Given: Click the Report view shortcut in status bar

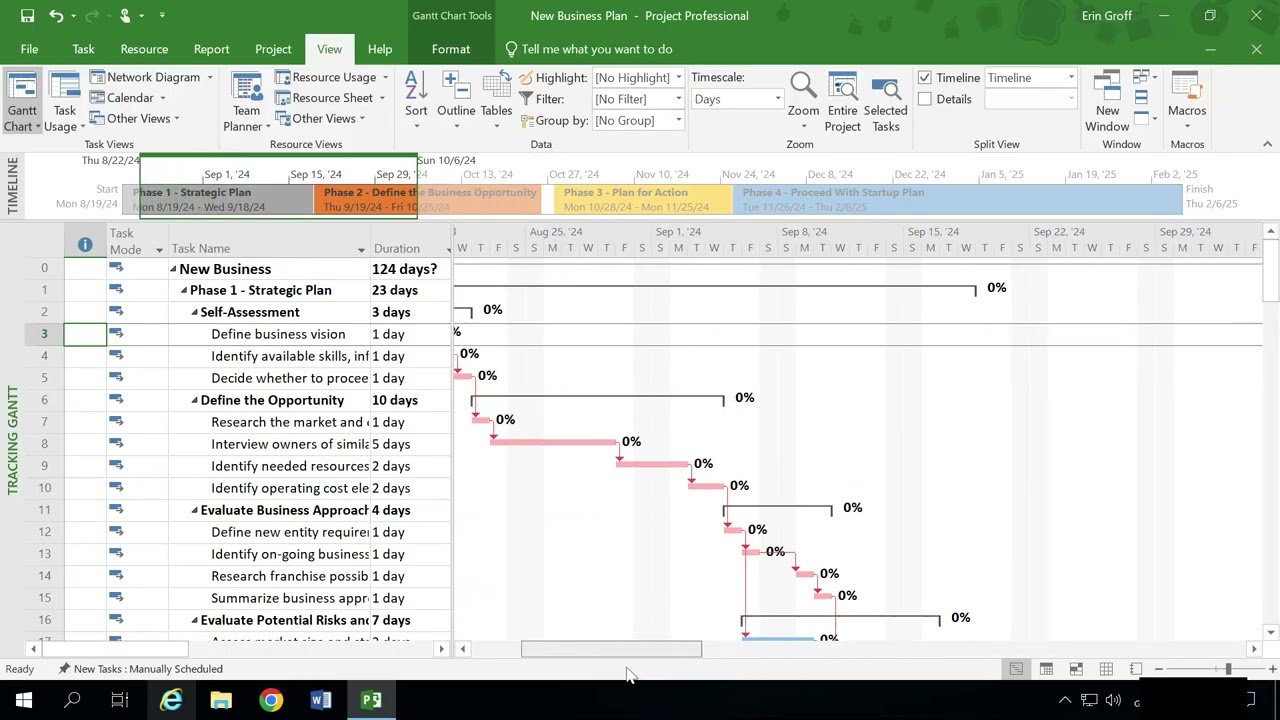Looking at the screenshot, I should (x=1136, y=669).
